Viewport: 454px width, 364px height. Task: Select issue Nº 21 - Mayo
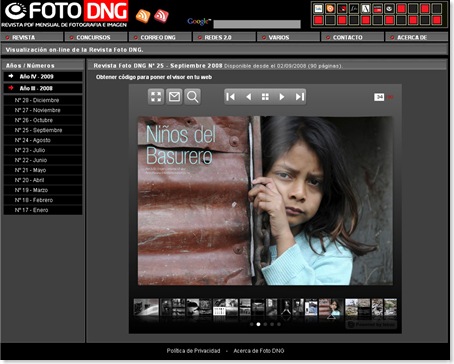pyautogui.click(x=43, y=170)
